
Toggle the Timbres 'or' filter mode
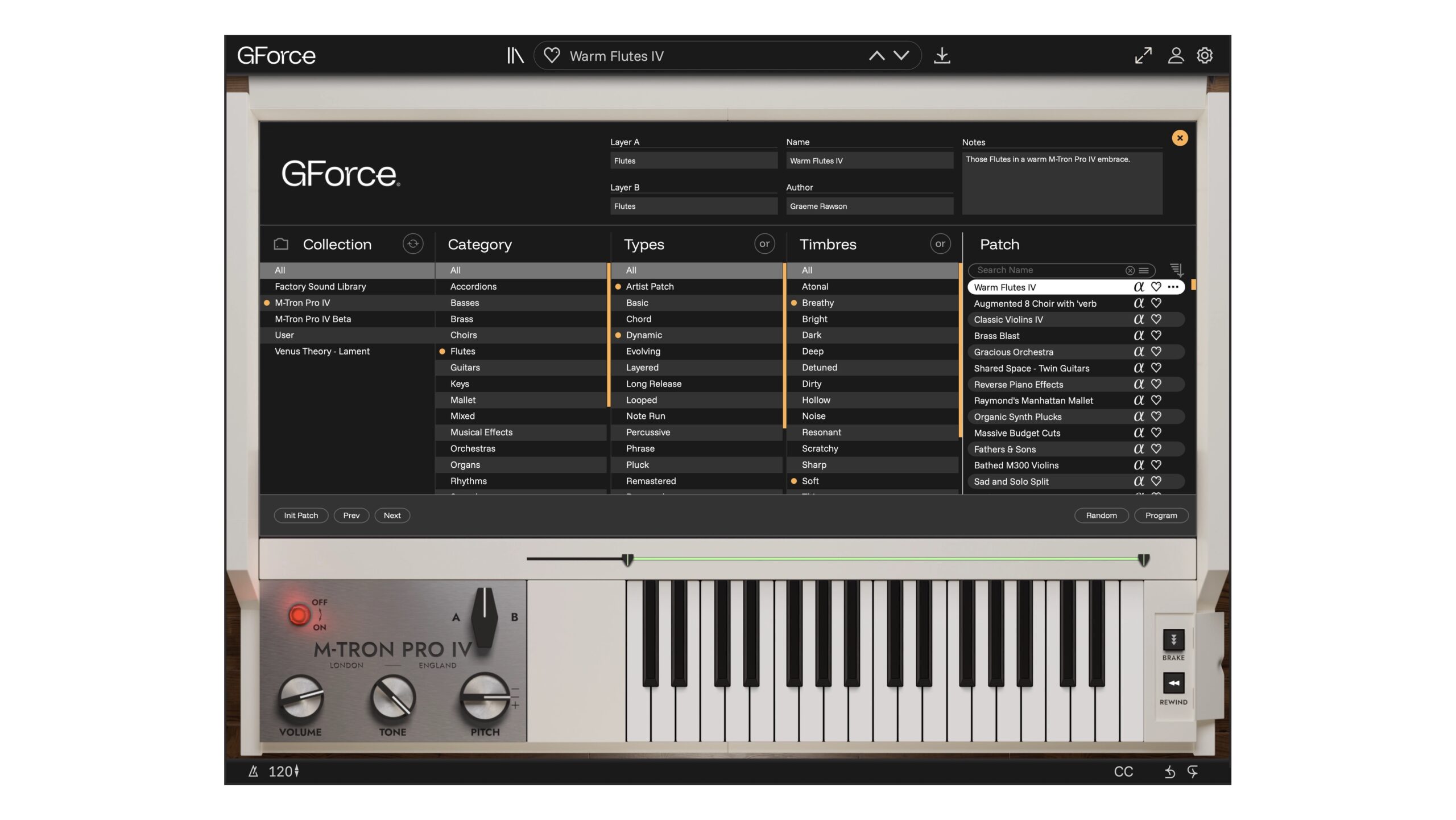(940, 244)
